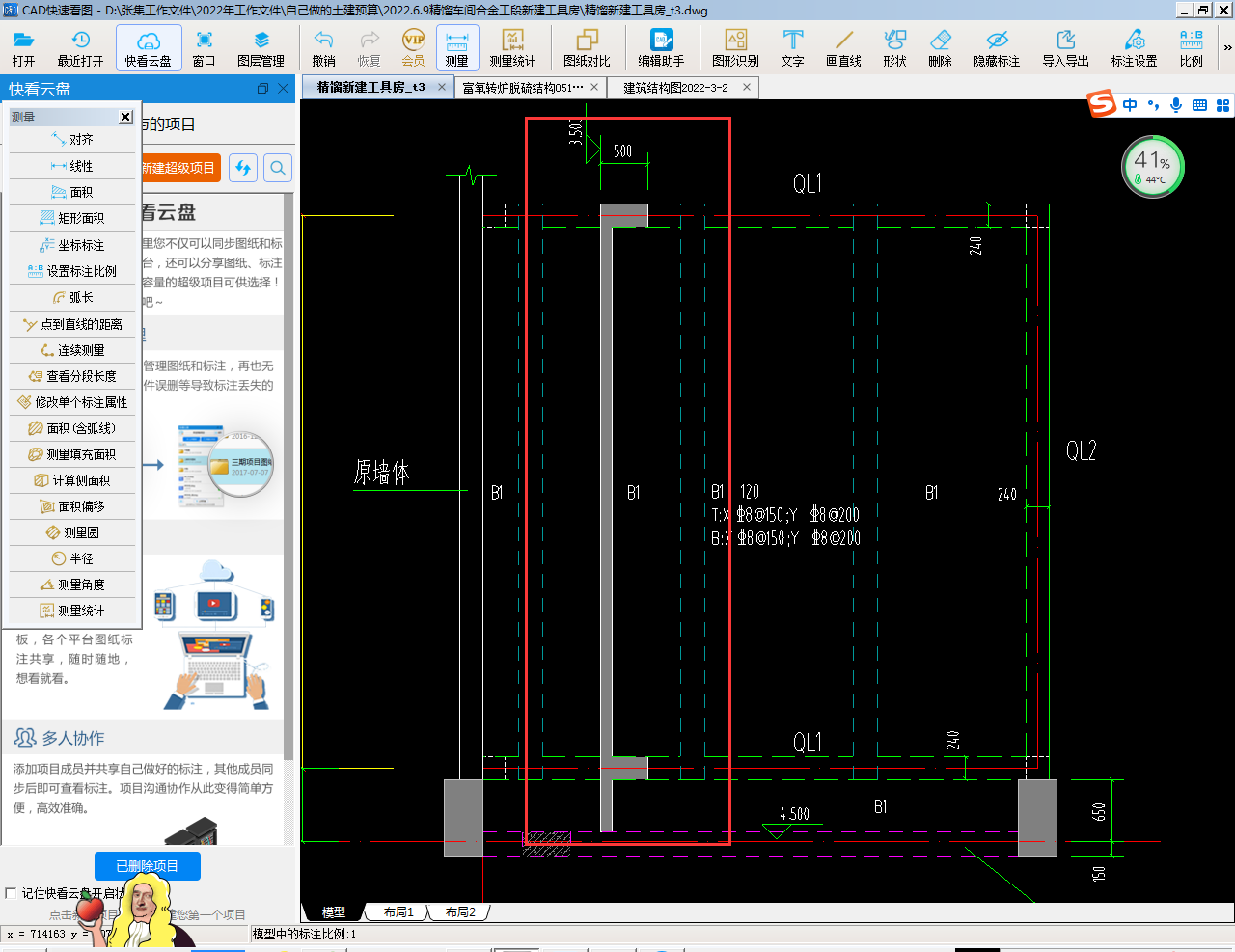Choose 矩形面积 rectangle area

[x=72, y=218]
